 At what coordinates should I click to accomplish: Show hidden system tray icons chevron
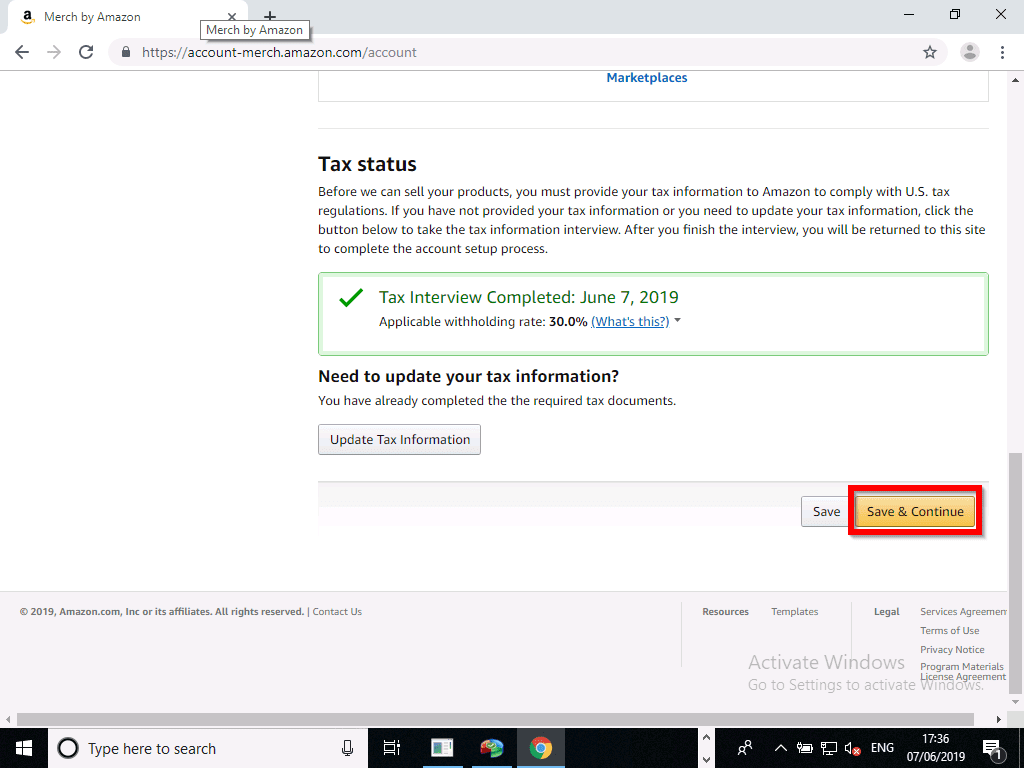pyautogui.click(x=781, y=748)
